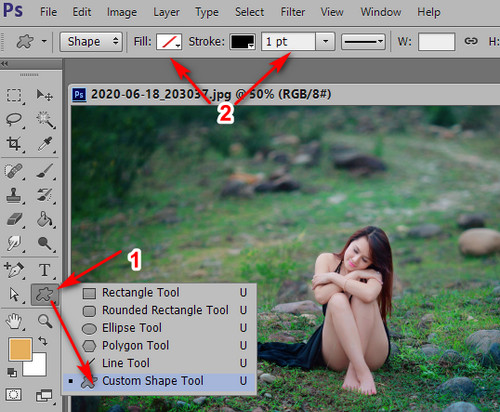Open the Type menu
Viewport: 500px width, 412px height.
pyautogui.click(x=207, y=12)
